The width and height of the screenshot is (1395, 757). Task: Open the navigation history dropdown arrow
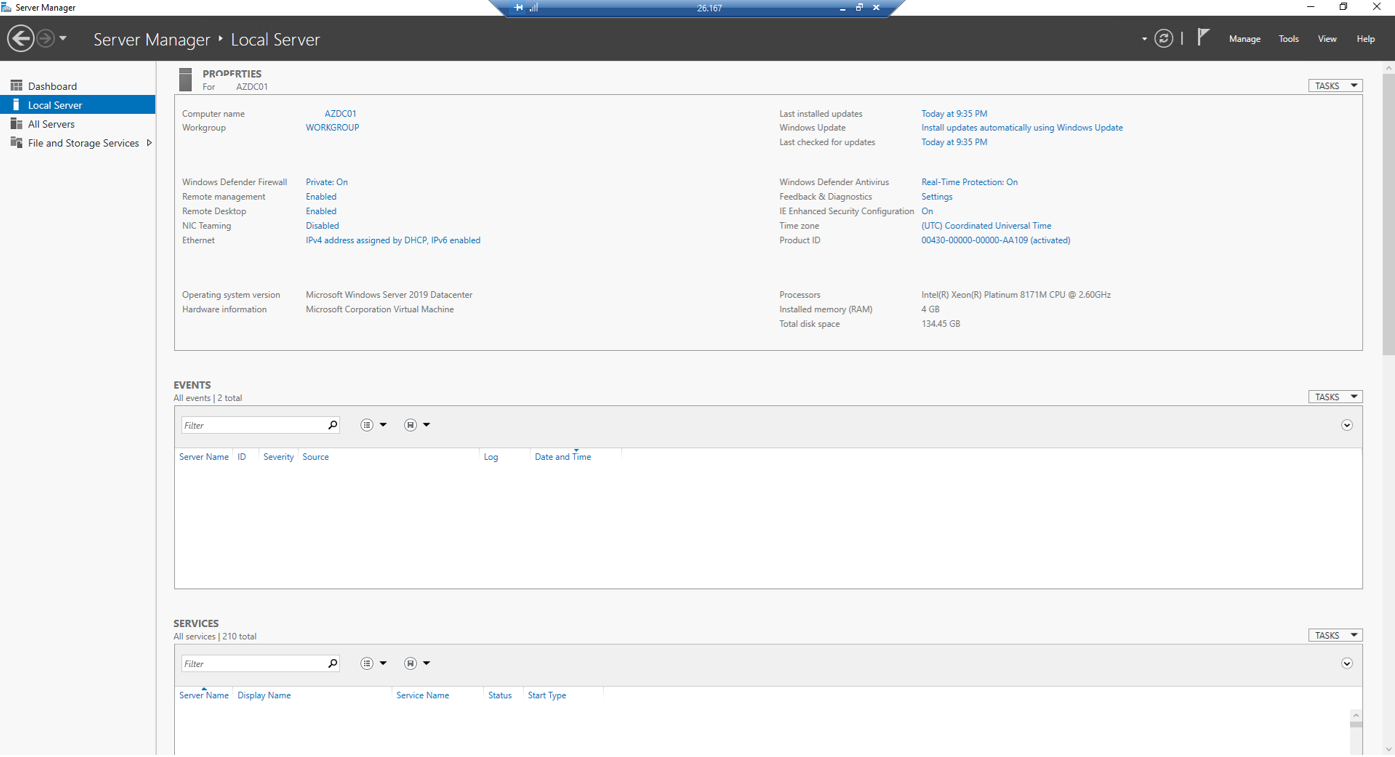[x=63, y=39]
